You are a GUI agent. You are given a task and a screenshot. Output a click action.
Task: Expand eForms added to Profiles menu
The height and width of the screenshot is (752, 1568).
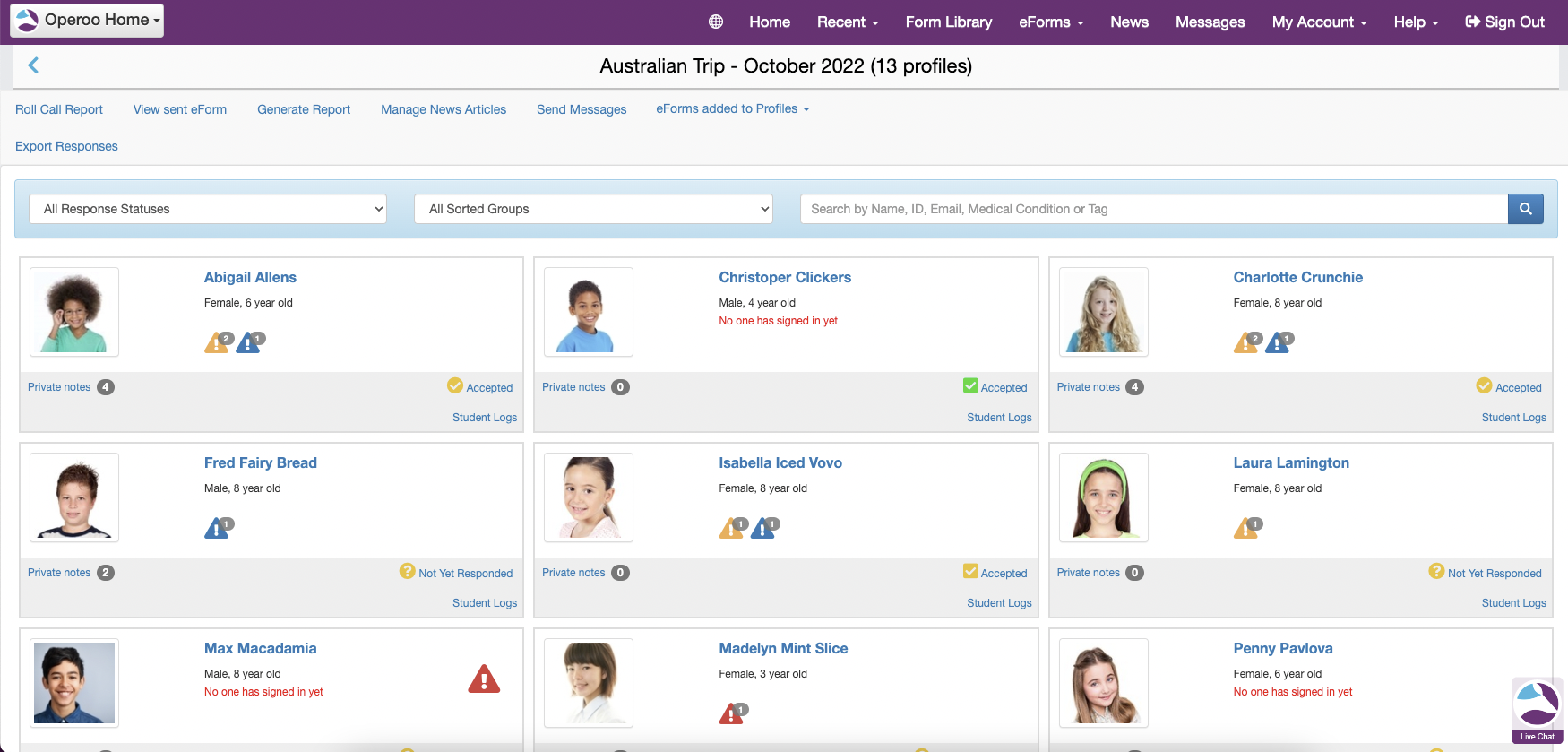click(732, 108)
